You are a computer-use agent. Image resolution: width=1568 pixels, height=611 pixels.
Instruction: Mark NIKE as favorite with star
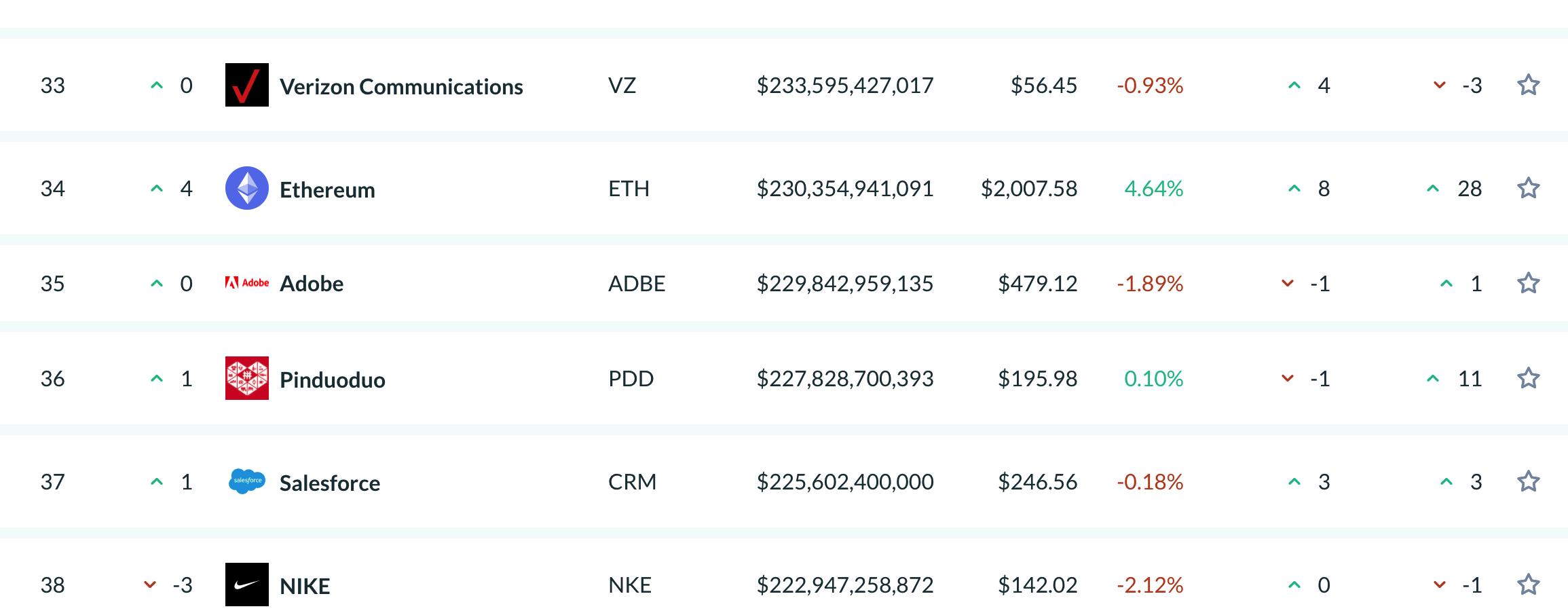click(1528, 585)
